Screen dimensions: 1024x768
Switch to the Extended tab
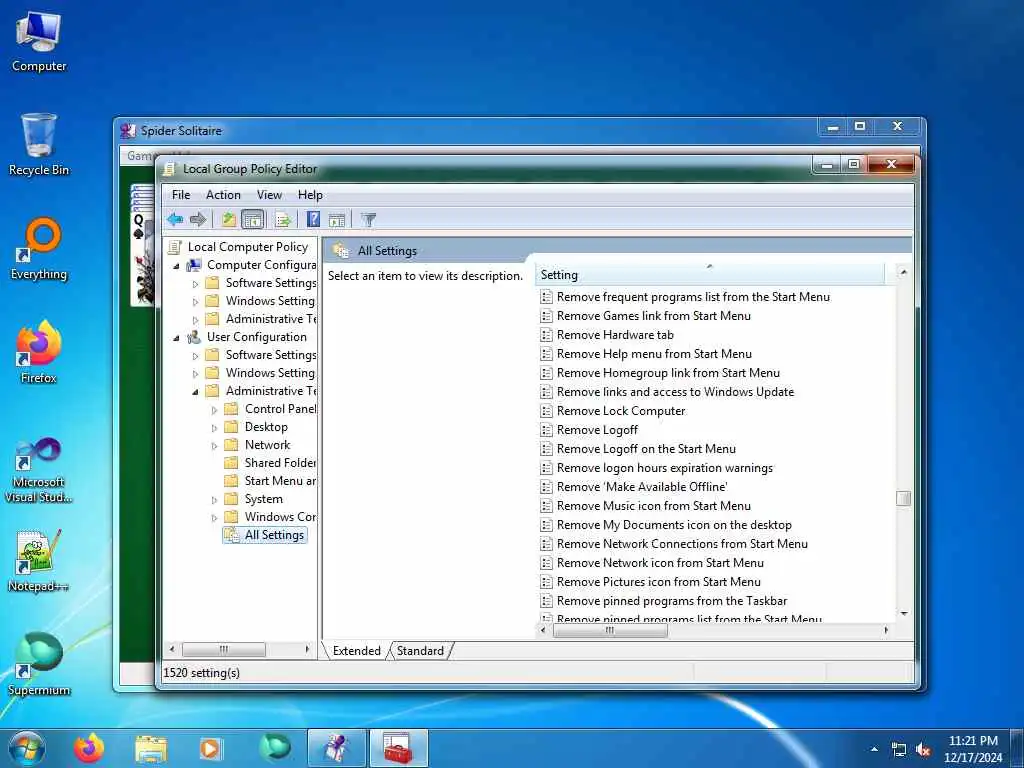(x=357, y=650)
